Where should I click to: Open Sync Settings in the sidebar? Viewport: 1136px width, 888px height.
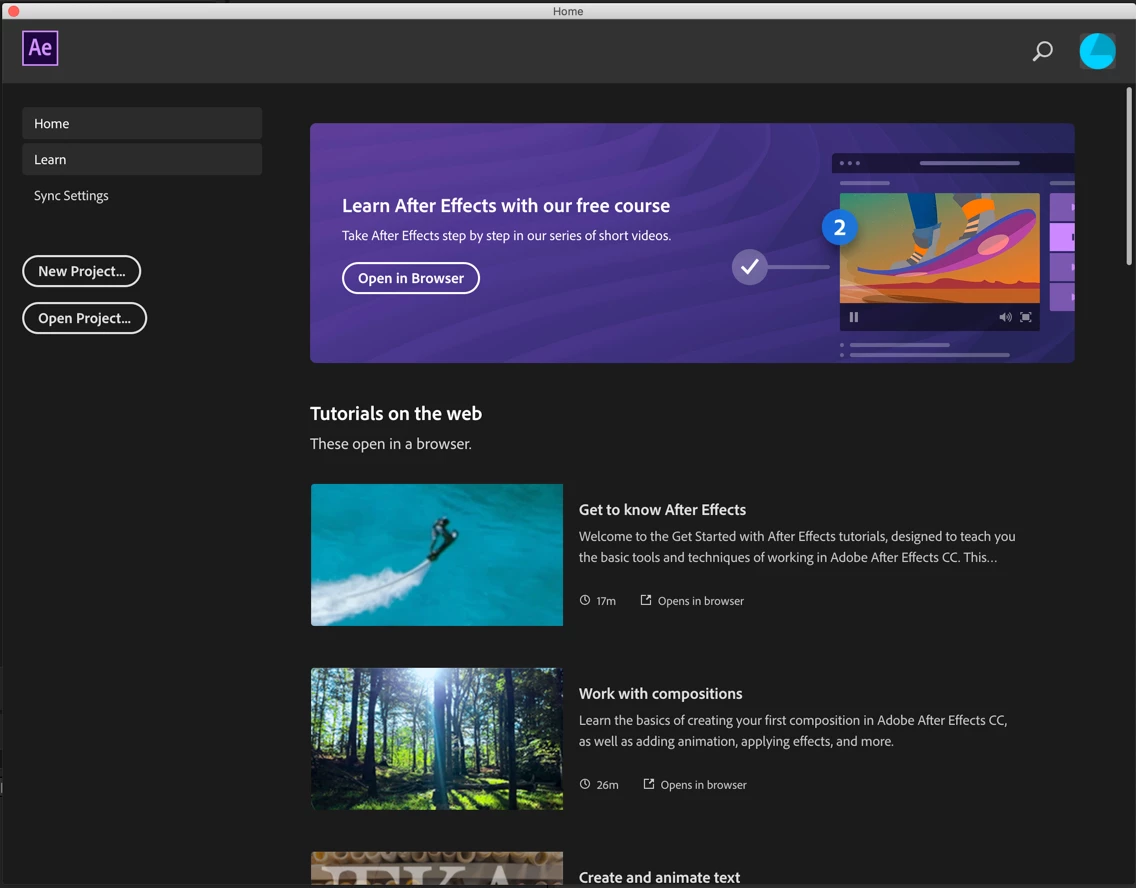(71, 196)
